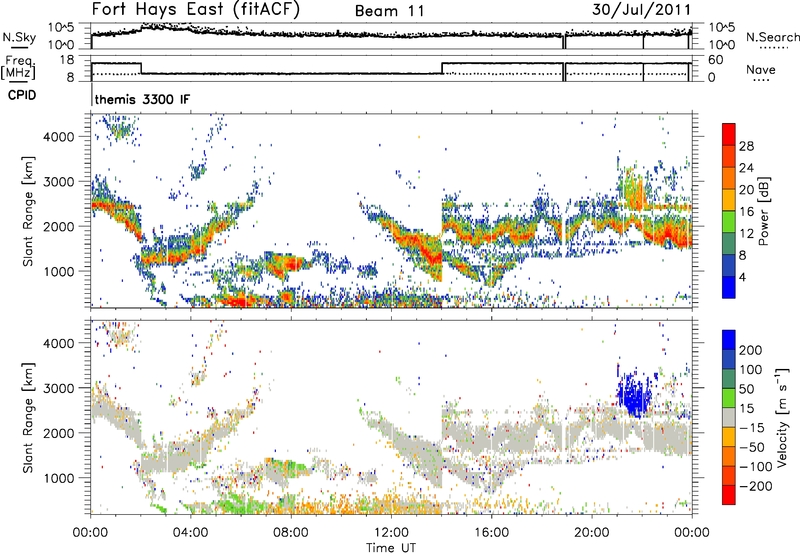Screen dimensions: 800x554
Task: Click the '200' tick on the Velocity colorbar
Action: coord(751,350)
